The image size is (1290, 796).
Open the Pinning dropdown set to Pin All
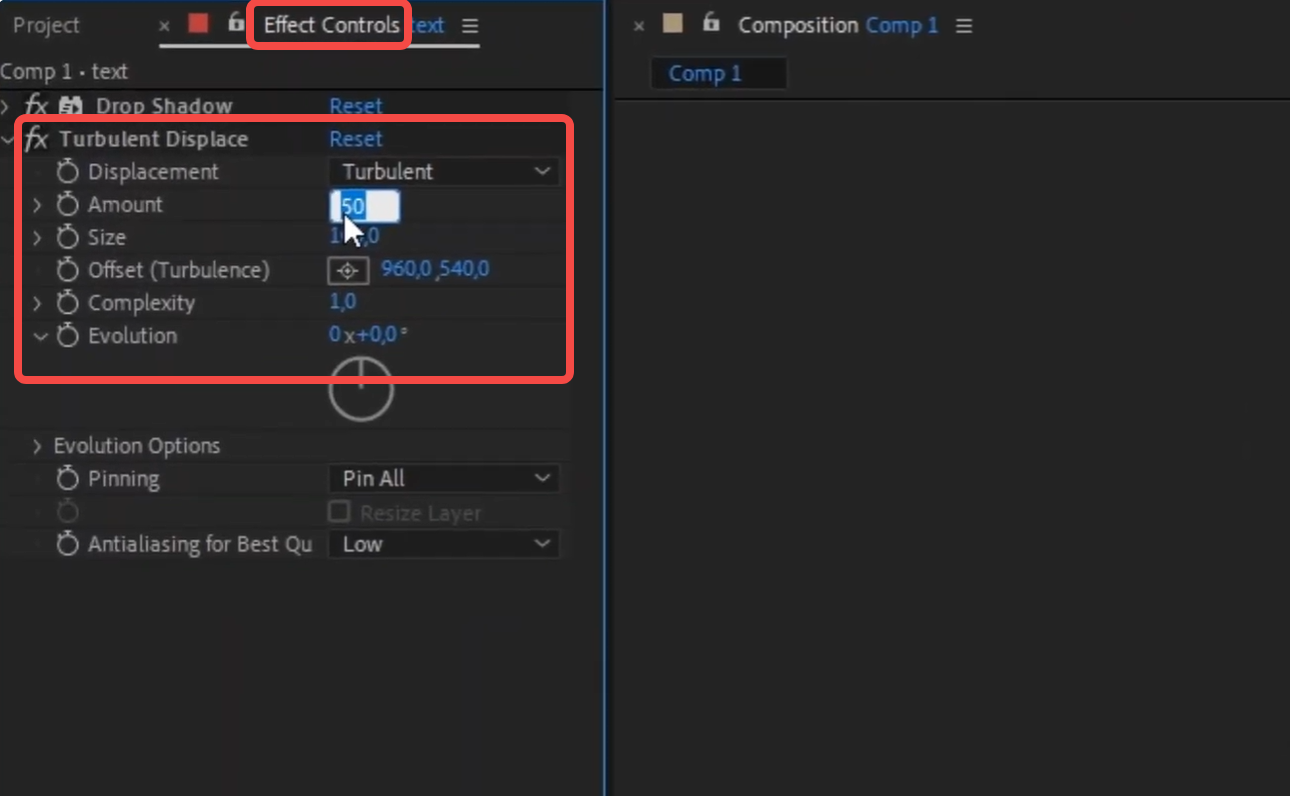point(444,479)
